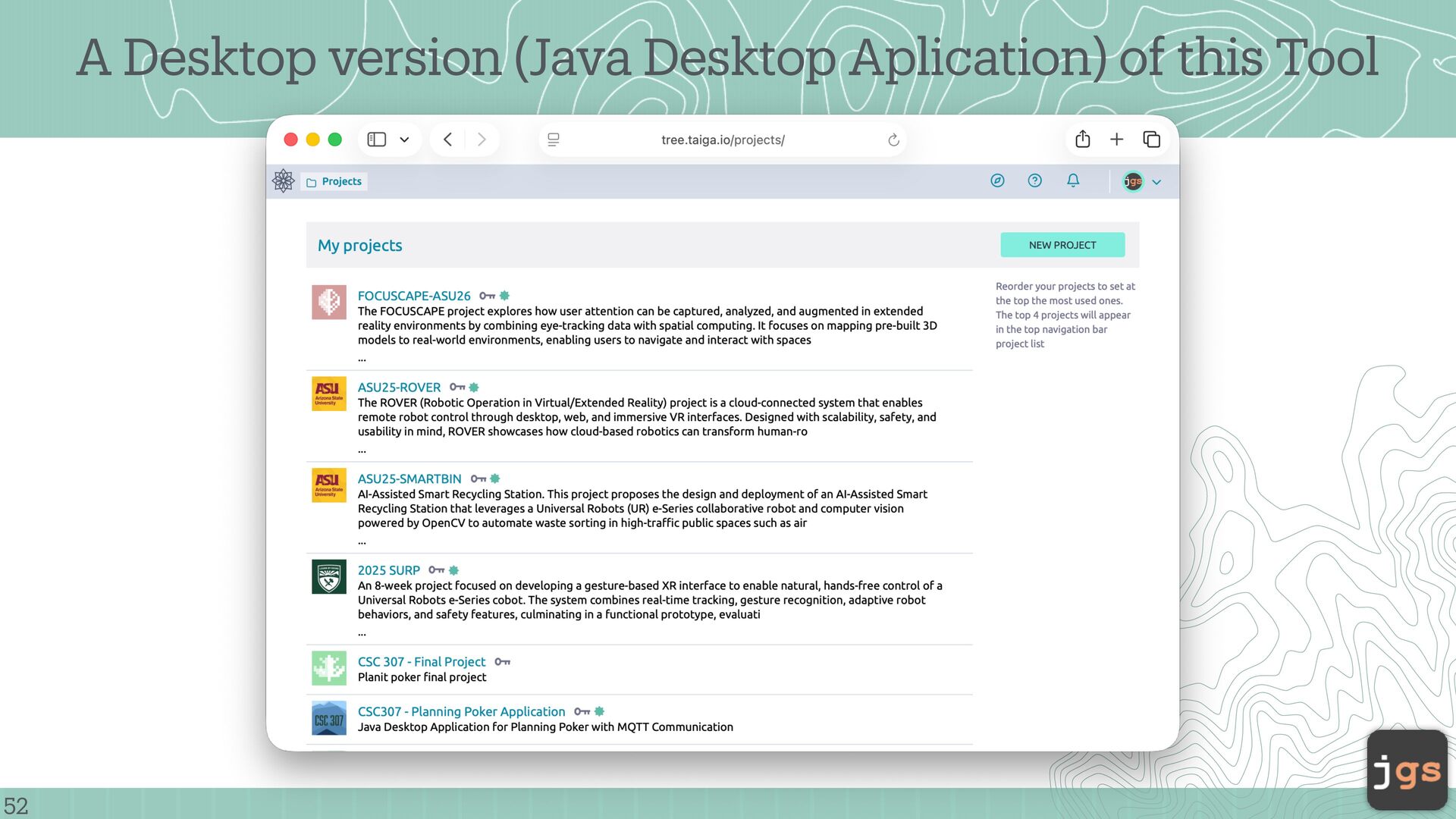The height and width of the screenshot is (819, 1456).
Task: Click the NEW PROJECT button
Action: pos(1062,245)
